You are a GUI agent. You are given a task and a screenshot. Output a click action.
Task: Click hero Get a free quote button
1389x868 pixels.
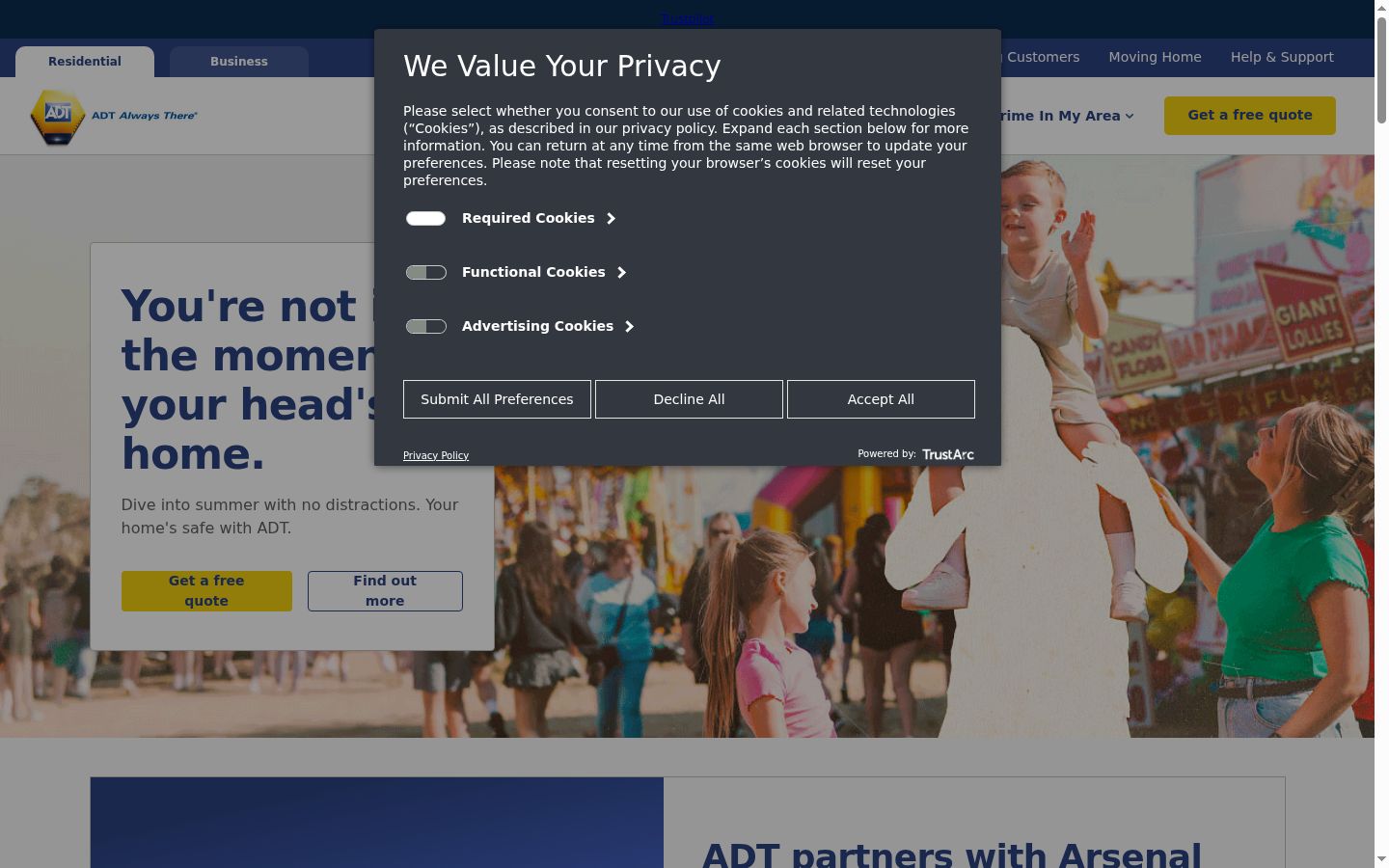click(x=206, y=590)
